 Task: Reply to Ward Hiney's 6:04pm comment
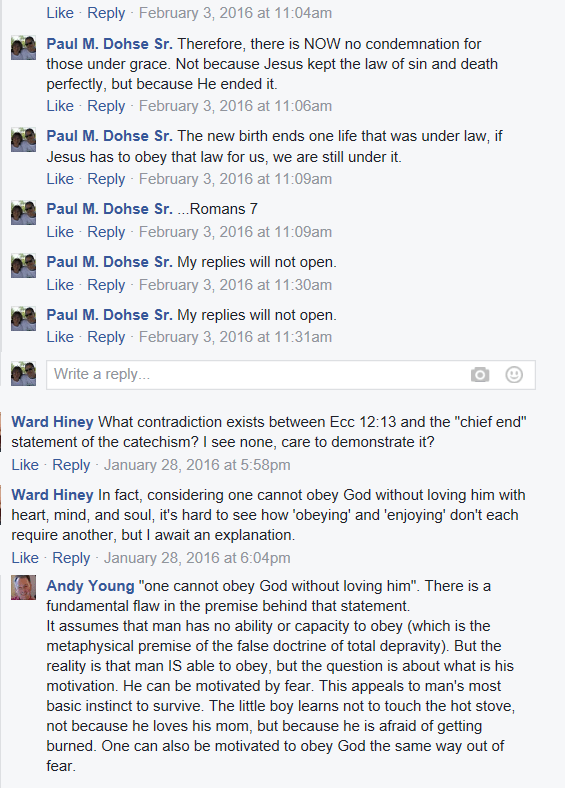point(71,558)
